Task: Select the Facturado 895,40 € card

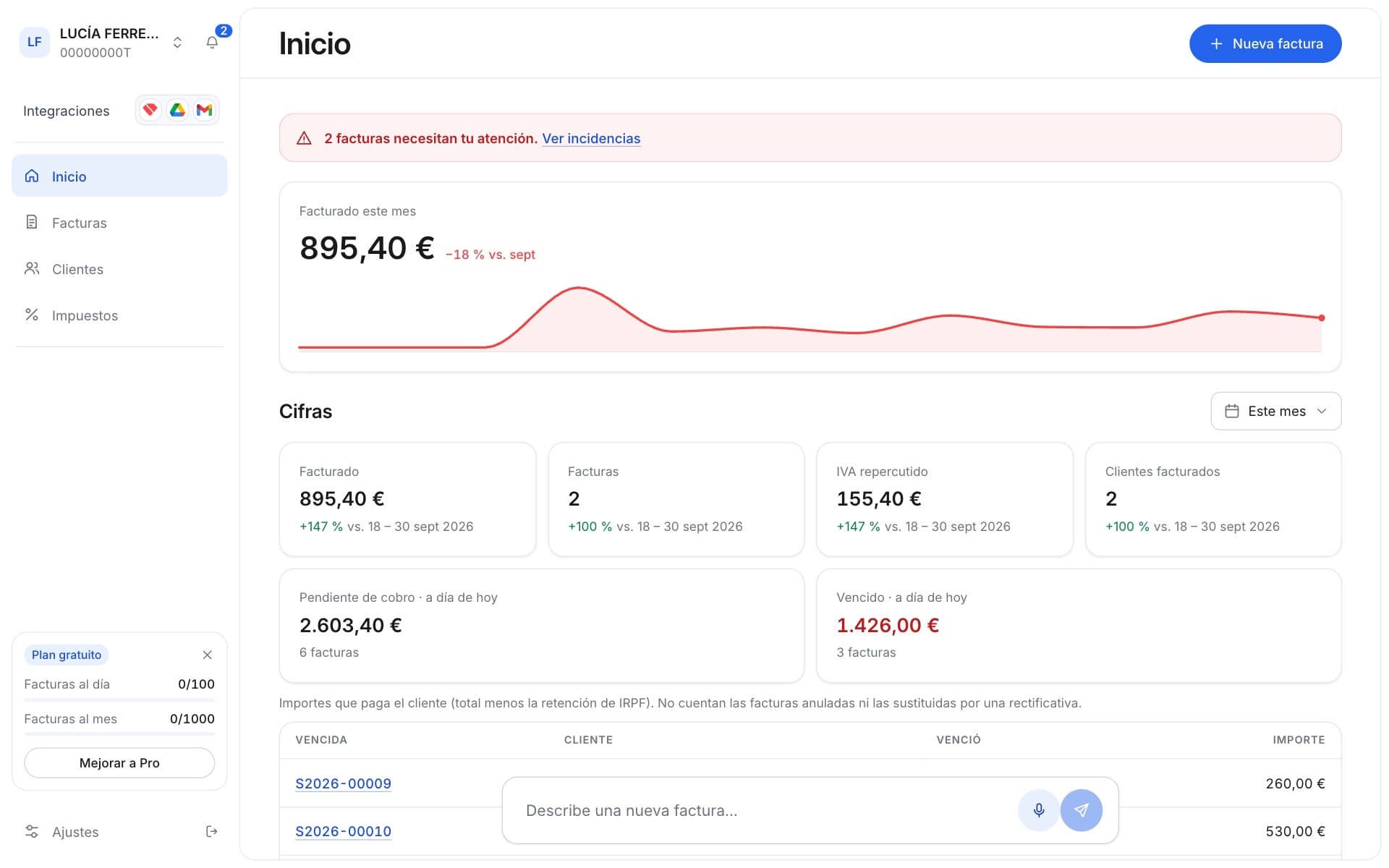Action: click(407, 499)
